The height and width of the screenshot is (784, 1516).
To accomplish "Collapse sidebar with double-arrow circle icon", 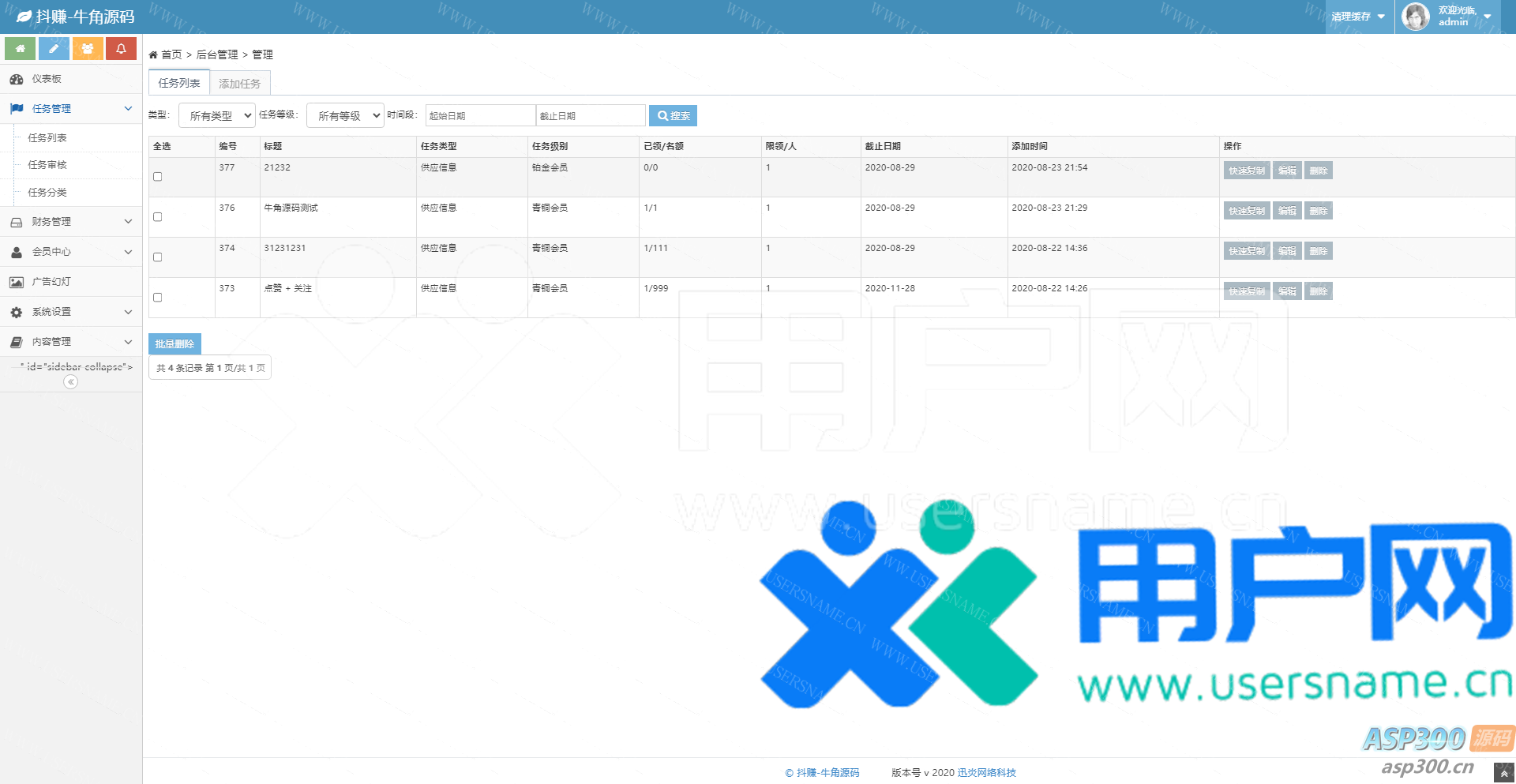I will tap(71, 382).
